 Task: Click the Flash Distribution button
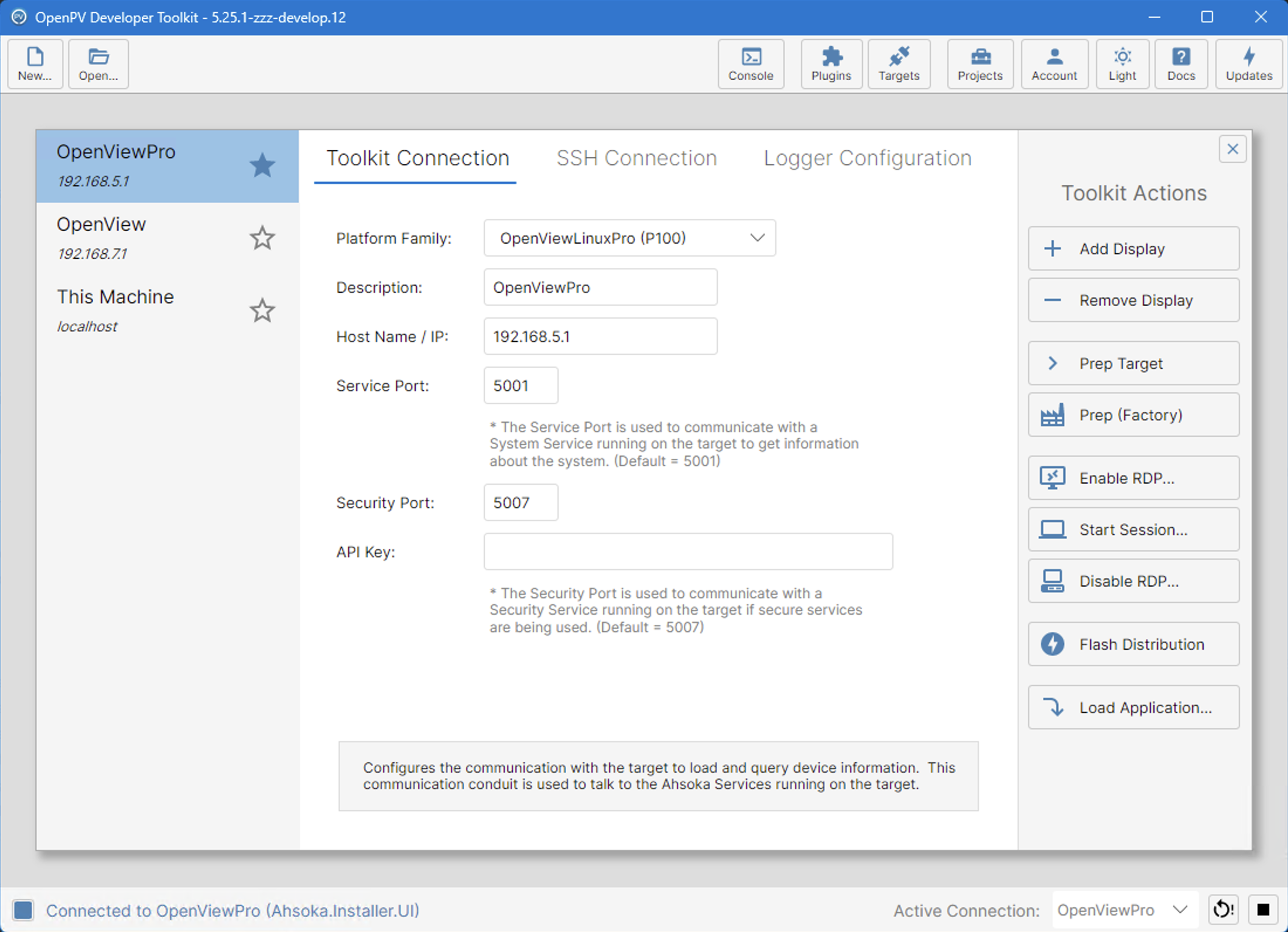pyautogui.click(x=1133, y=645)
